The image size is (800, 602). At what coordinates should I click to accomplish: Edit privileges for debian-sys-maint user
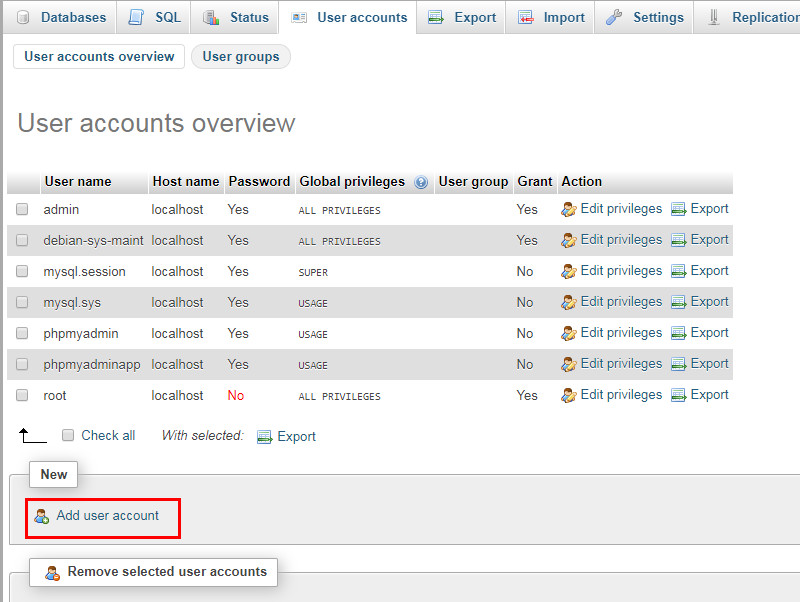pos(621,240)
